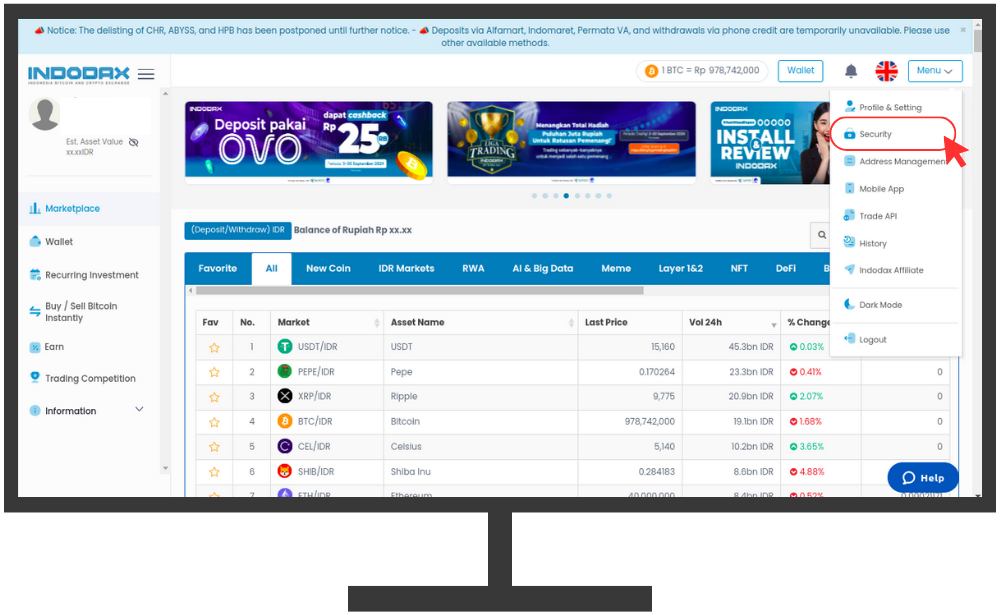The image size is (1004, 612).
Task: Collapse the Menu dropdown button
Action: 935,71
